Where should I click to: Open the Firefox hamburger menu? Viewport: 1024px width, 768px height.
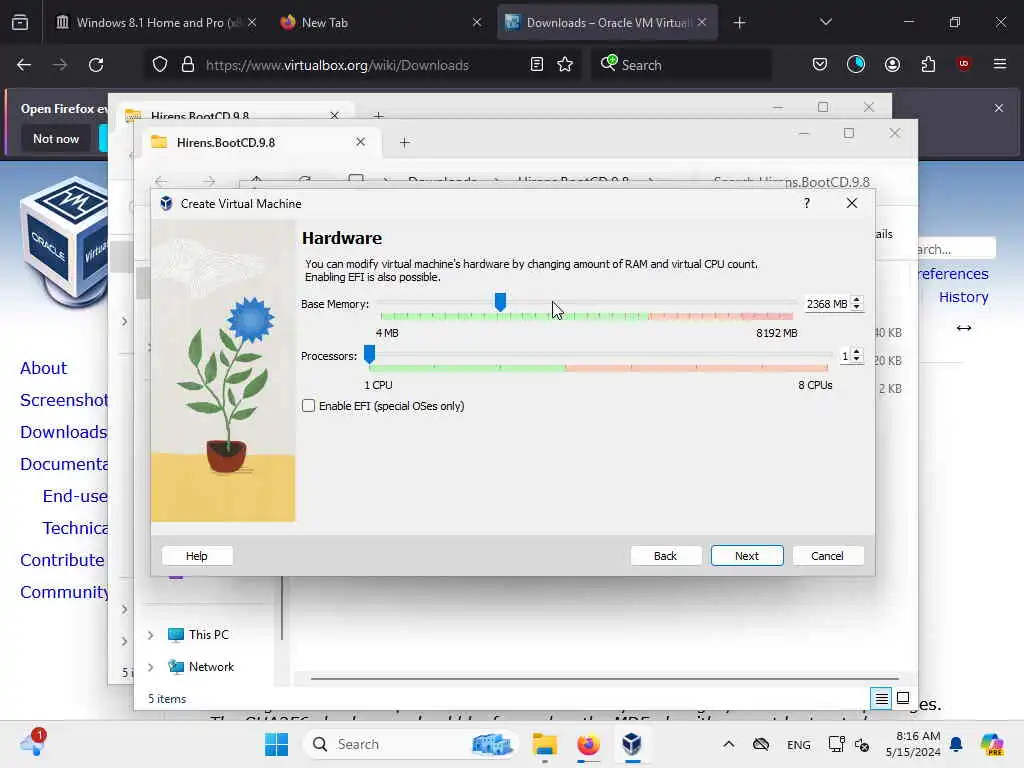point(1000,64)
